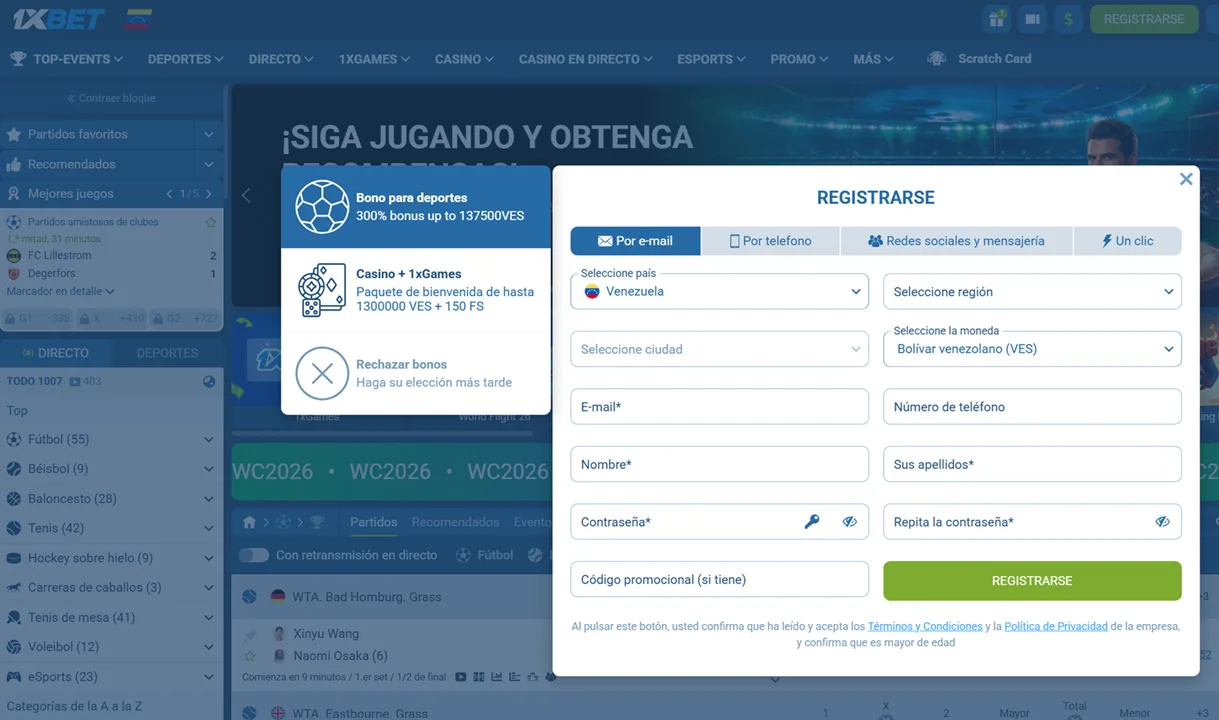
Task: Click the Fútbol ball icon in sidebar
Action: click(x=14, y=439)
